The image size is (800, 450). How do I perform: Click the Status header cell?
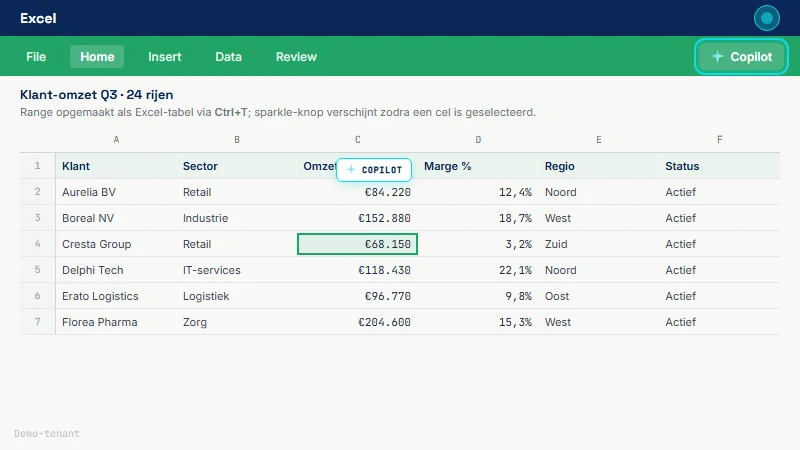719,166
